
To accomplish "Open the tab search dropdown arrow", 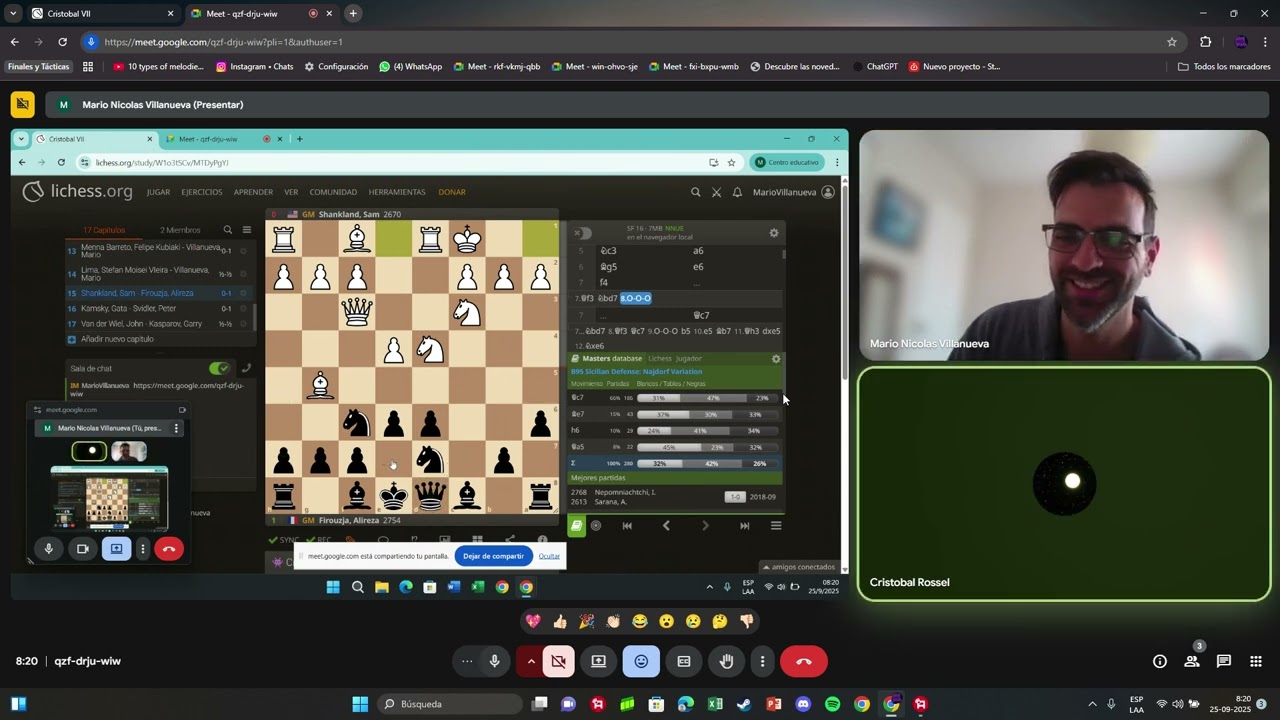I will (x=12, y=14).
